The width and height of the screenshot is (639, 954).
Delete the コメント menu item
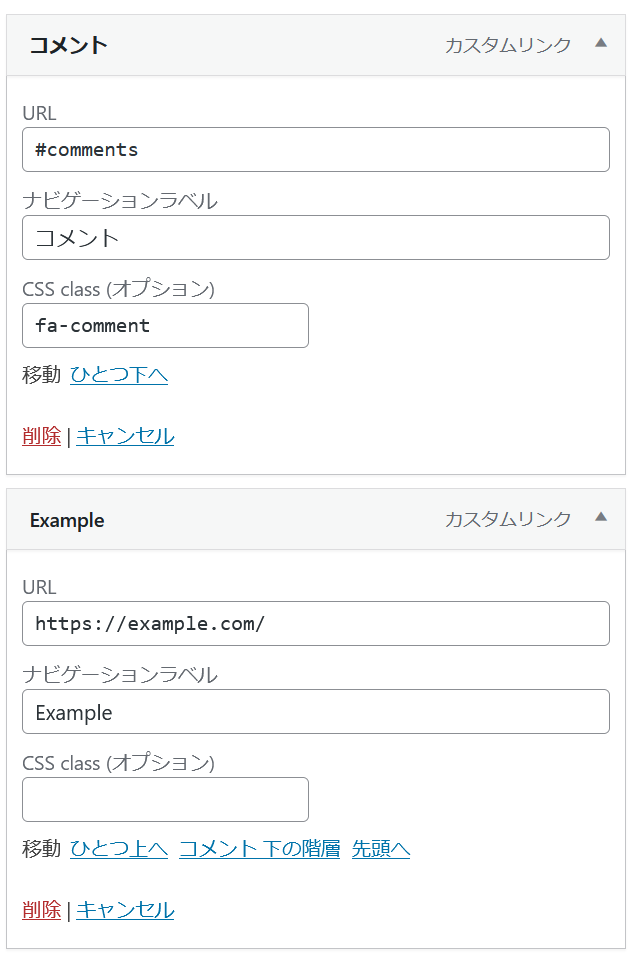point(41,436)
